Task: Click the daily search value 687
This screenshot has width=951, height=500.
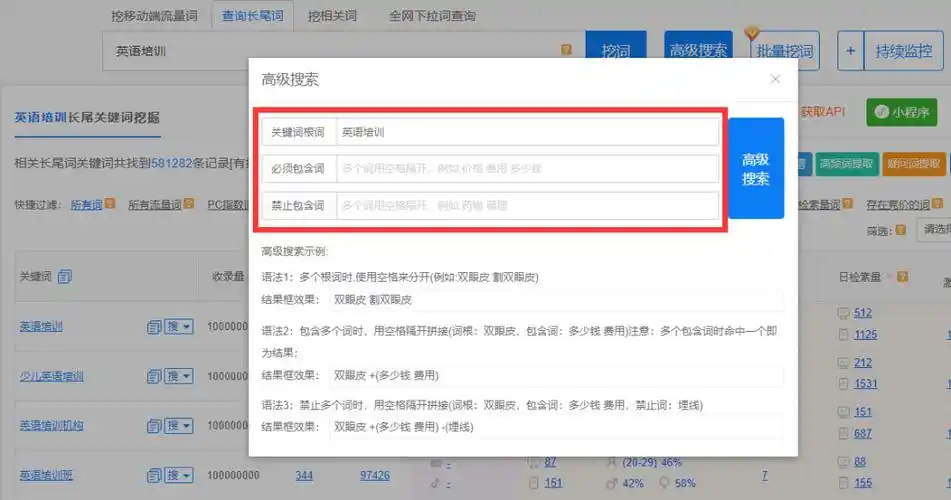Action: tap(863, 433)
